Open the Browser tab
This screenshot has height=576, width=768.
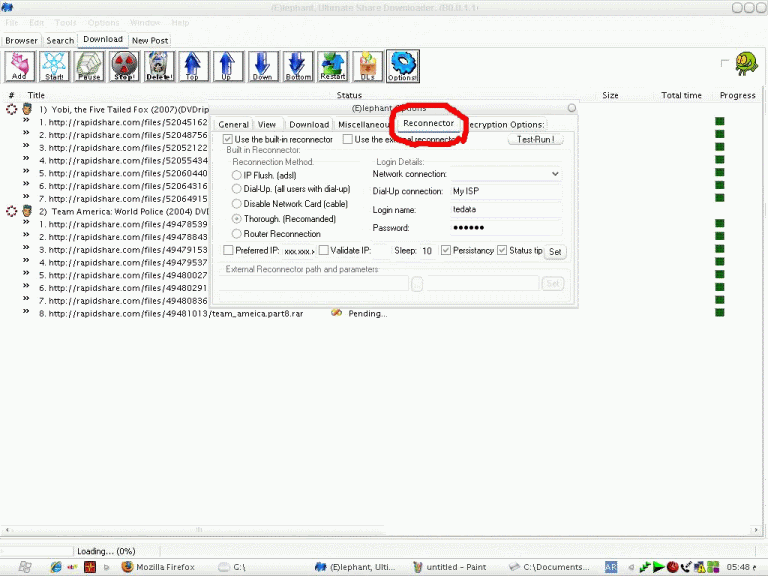tap(21, 41)
